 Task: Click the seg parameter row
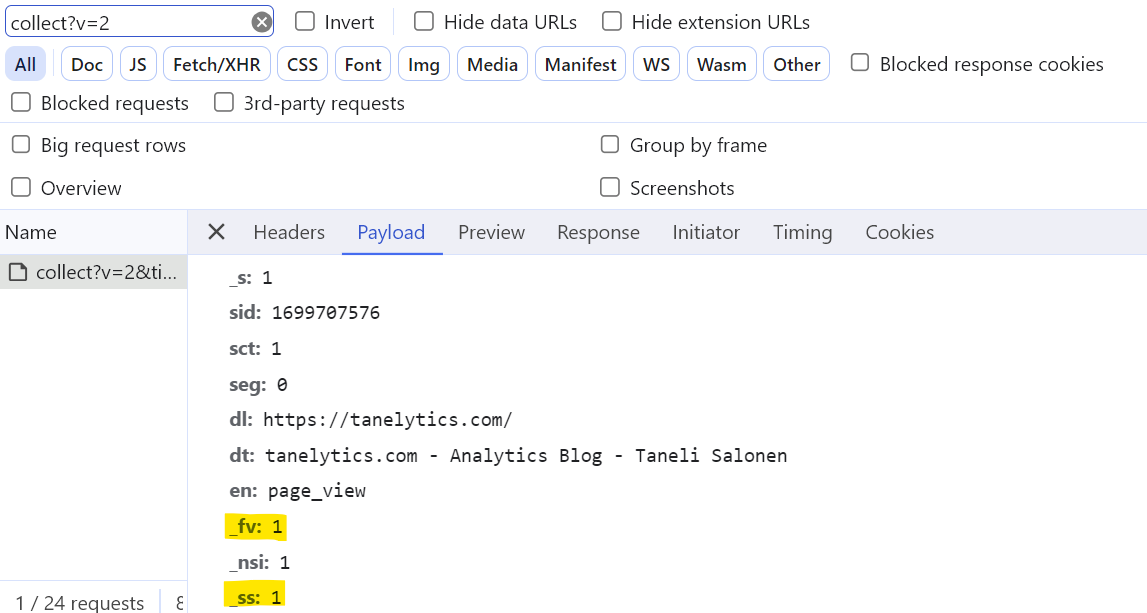point(258,385)
